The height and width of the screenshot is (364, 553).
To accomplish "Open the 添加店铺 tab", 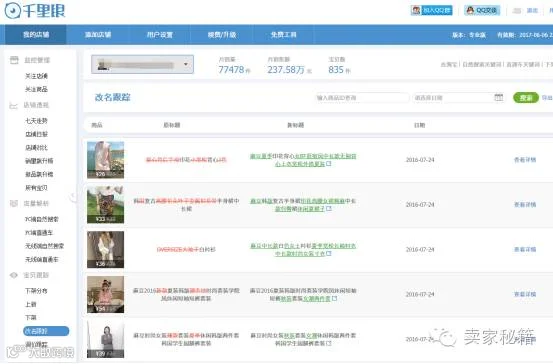I will 98,35.
